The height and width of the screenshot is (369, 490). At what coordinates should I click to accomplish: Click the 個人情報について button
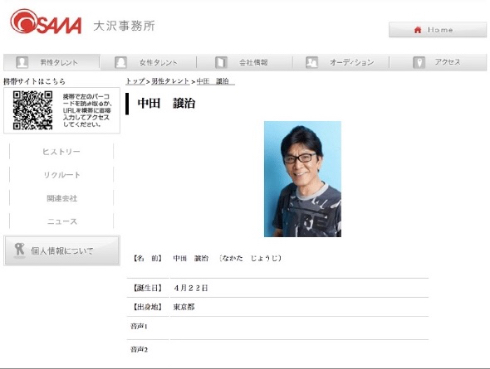(62, 251)
